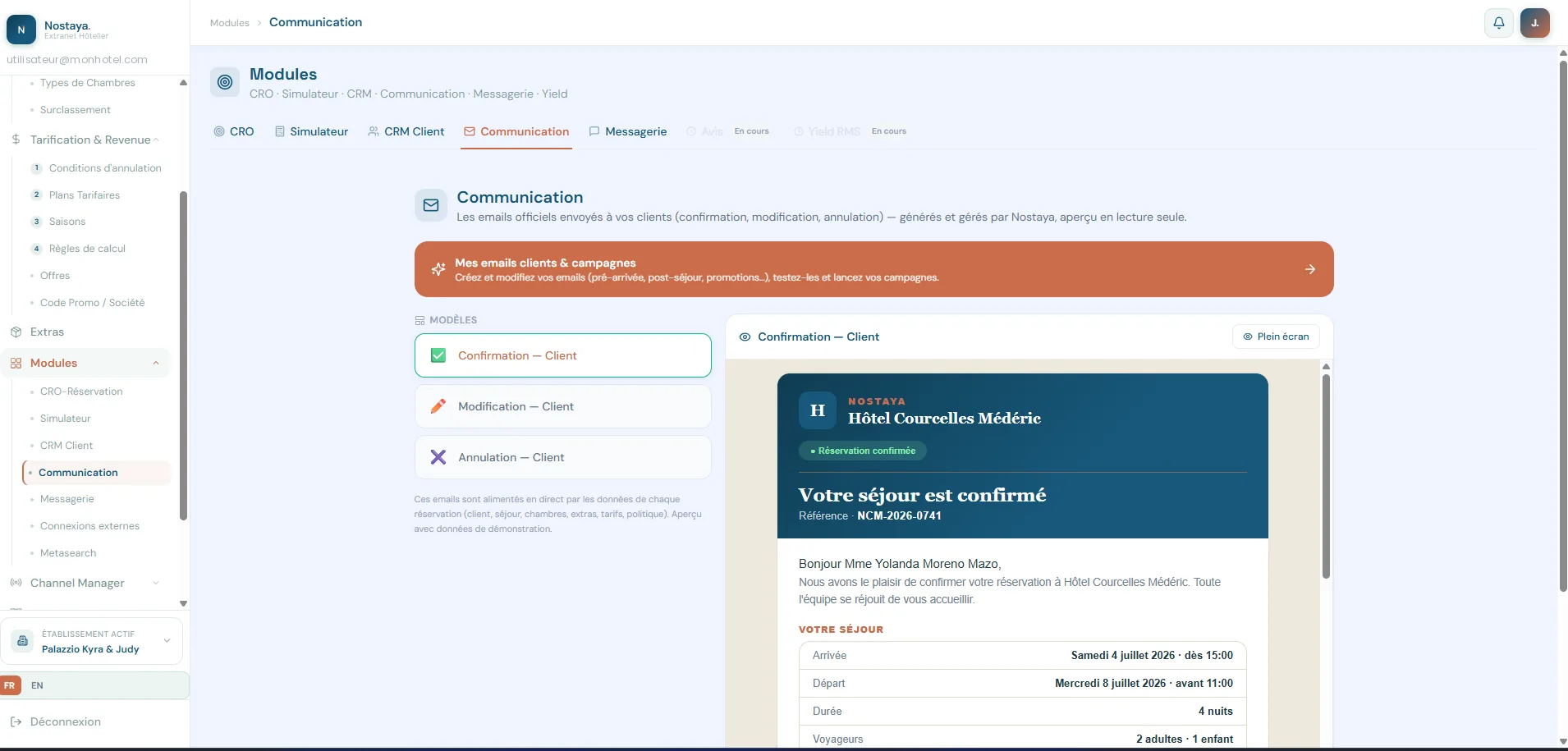Expand the Channel Manager section
1568x751 pixels.
[x=156, y=583]
